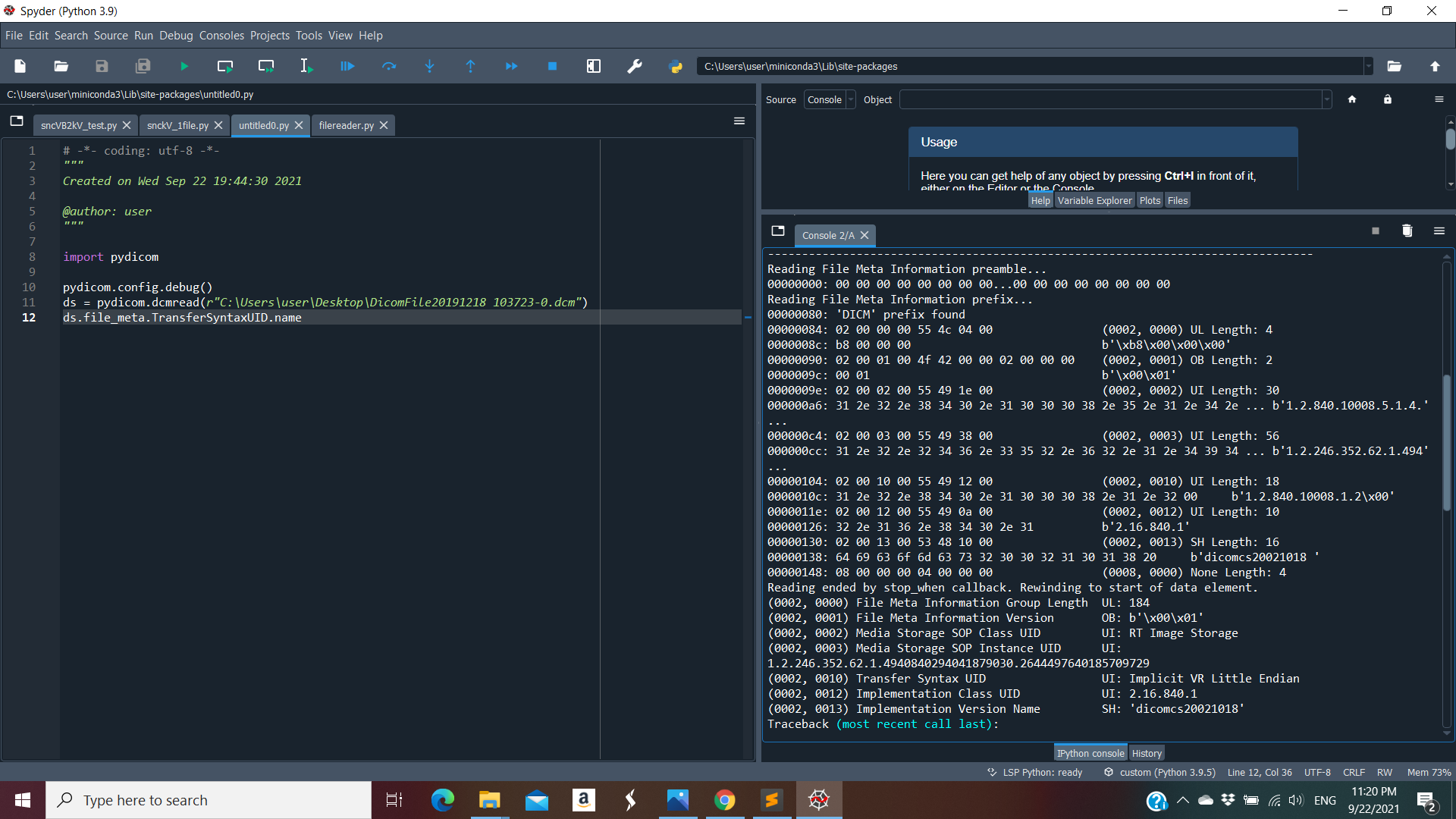Screen dimensions: 1456x819
Task: Browse console tabs icon
Action: pyautogui.click(x=778, y=231)
